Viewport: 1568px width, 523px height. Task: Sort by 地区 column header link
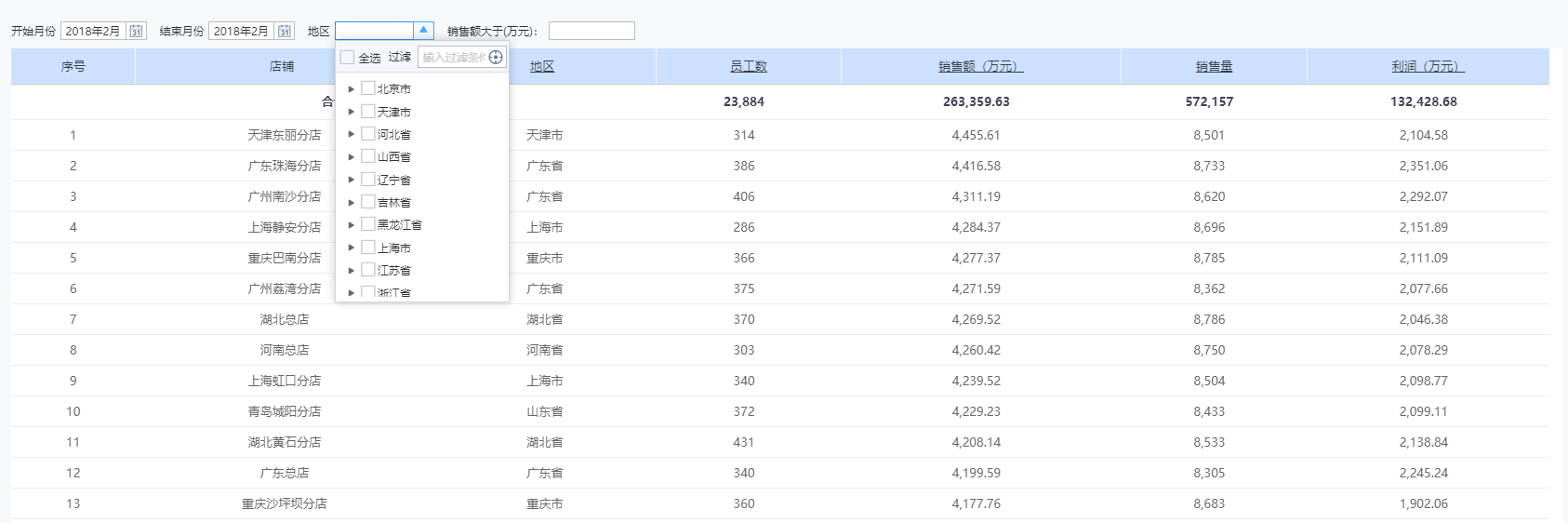coord(542,66)
